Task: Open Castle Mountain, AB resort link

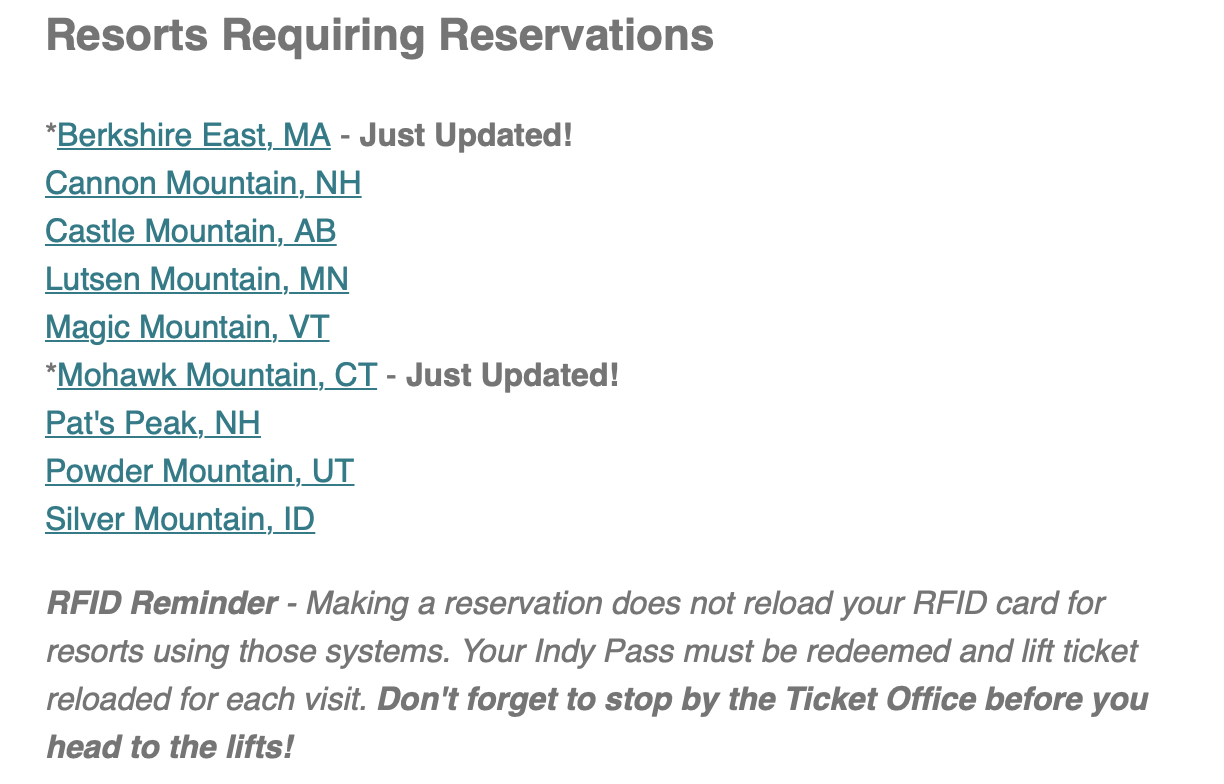Action: pos(190,231)
